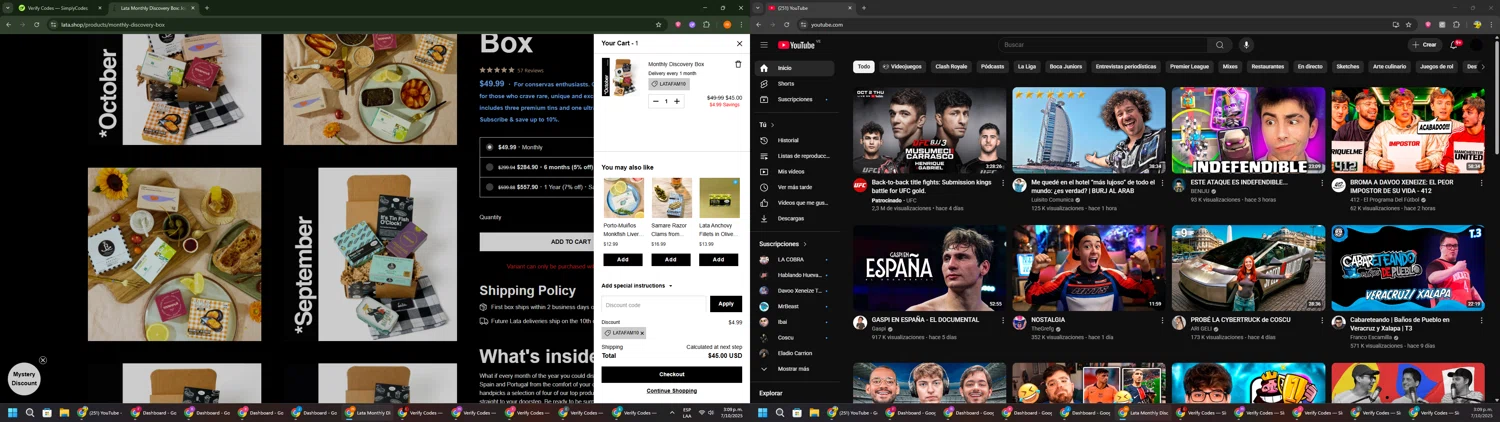This screenshot has height=422, width=1500.
Task: Reload the lata.shop page
Action: [38, 25]
